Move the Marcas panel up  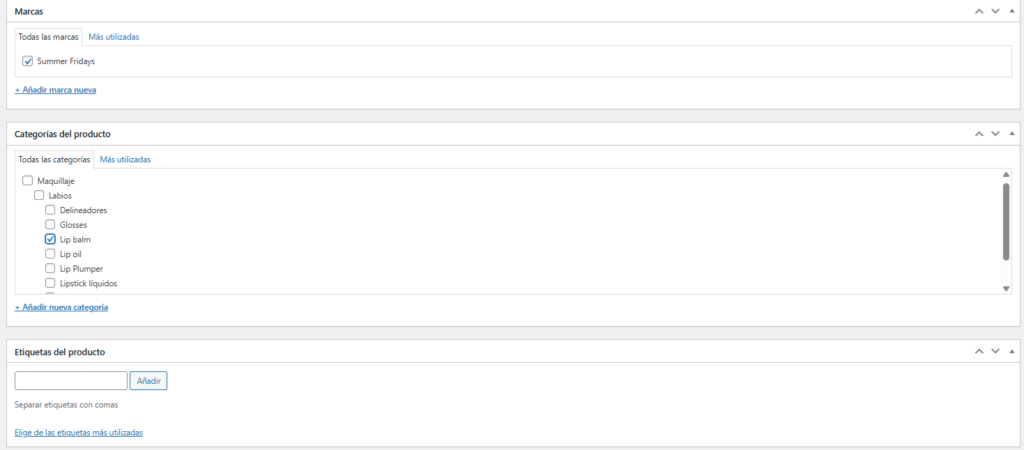pos(979,11)
